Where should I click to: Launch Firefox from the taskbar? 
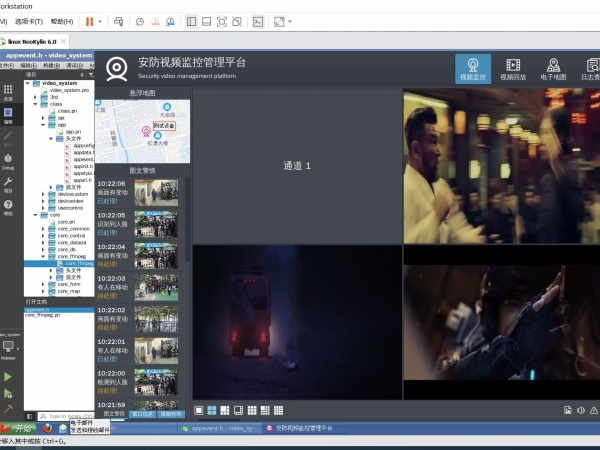48,428
